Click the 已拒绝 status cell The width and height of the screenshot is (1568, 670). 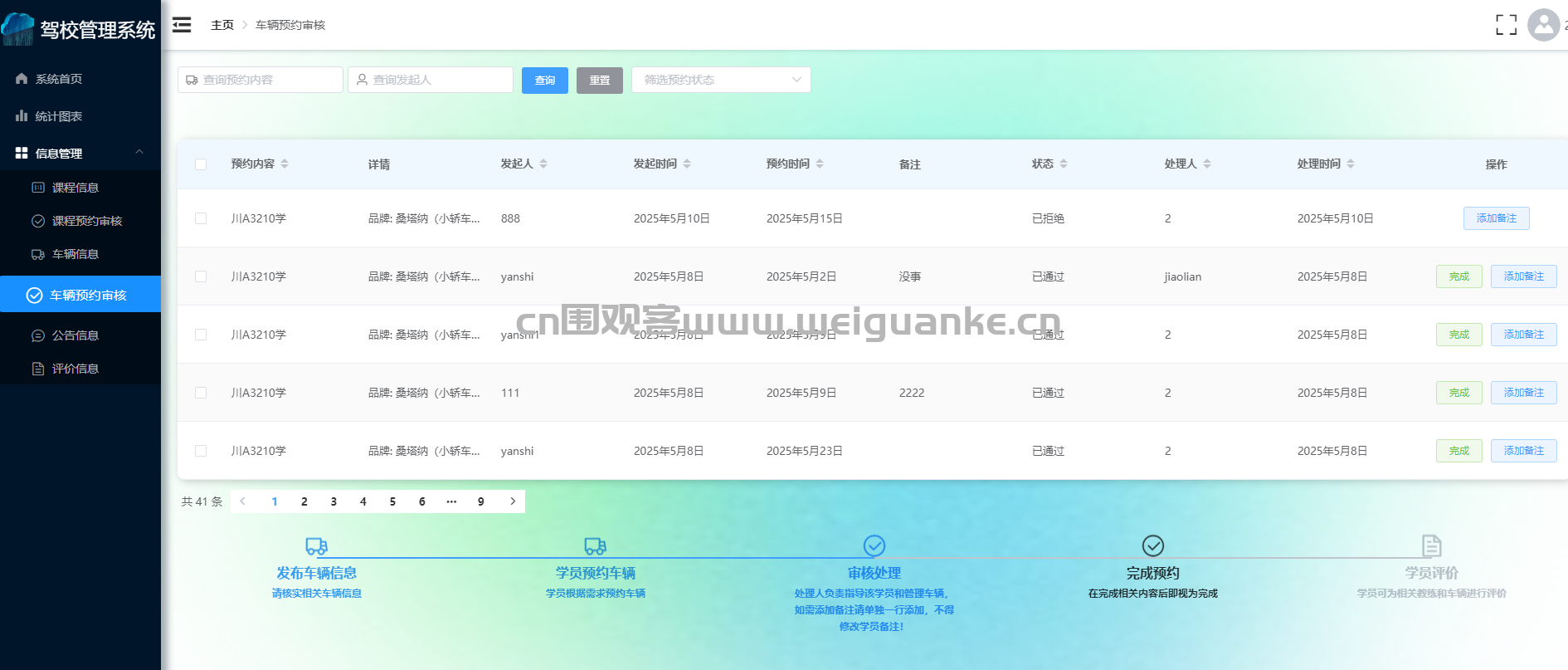point(1048,218)
